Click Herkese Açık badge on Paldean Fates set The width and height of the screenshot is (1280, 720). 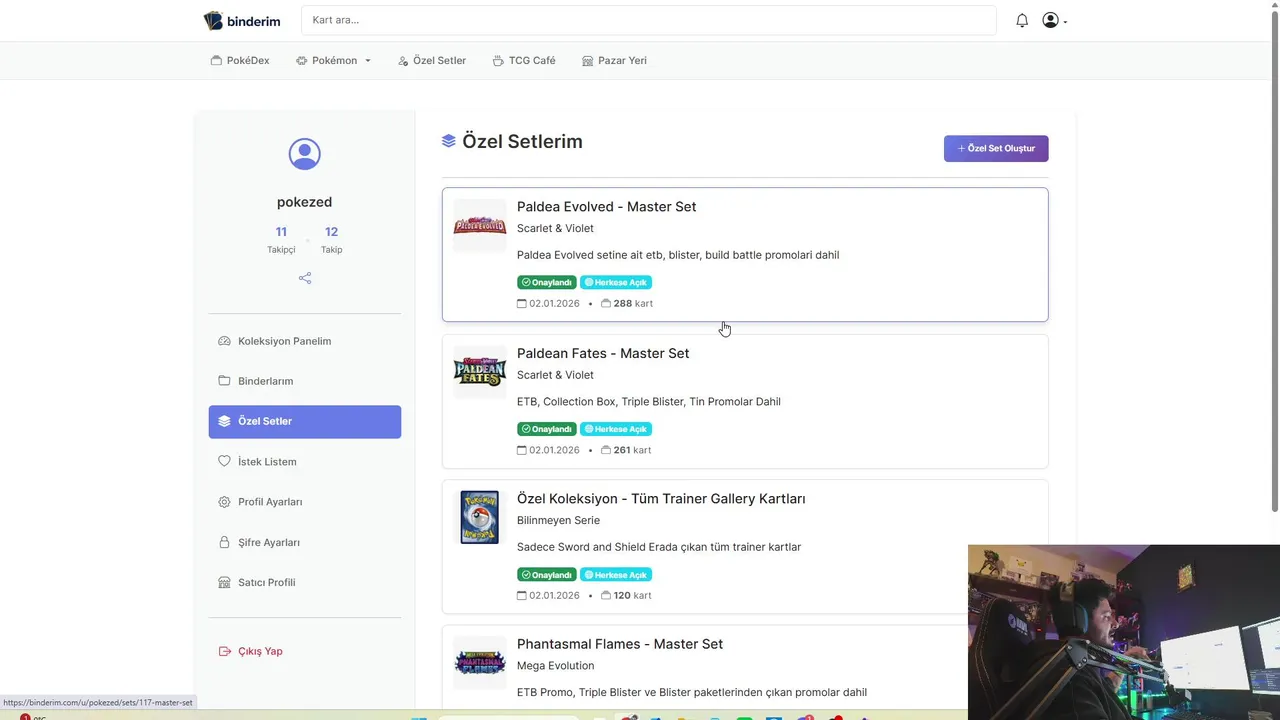(x=616, y=429)
